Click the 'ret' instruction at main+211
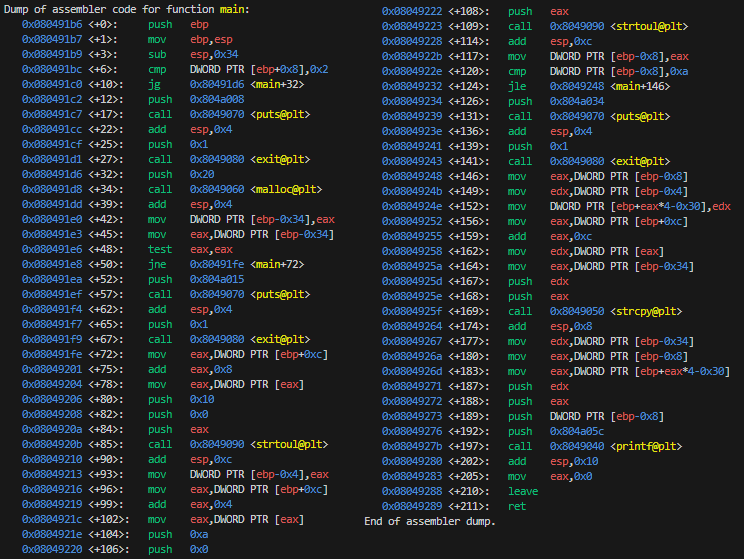744x559 pixels. 516,506
